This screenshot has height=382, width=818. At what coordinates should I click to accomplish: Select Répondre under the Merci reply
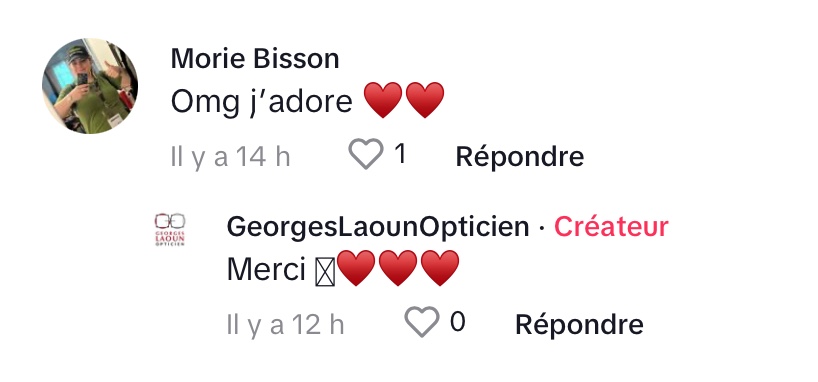click(579, 324)
